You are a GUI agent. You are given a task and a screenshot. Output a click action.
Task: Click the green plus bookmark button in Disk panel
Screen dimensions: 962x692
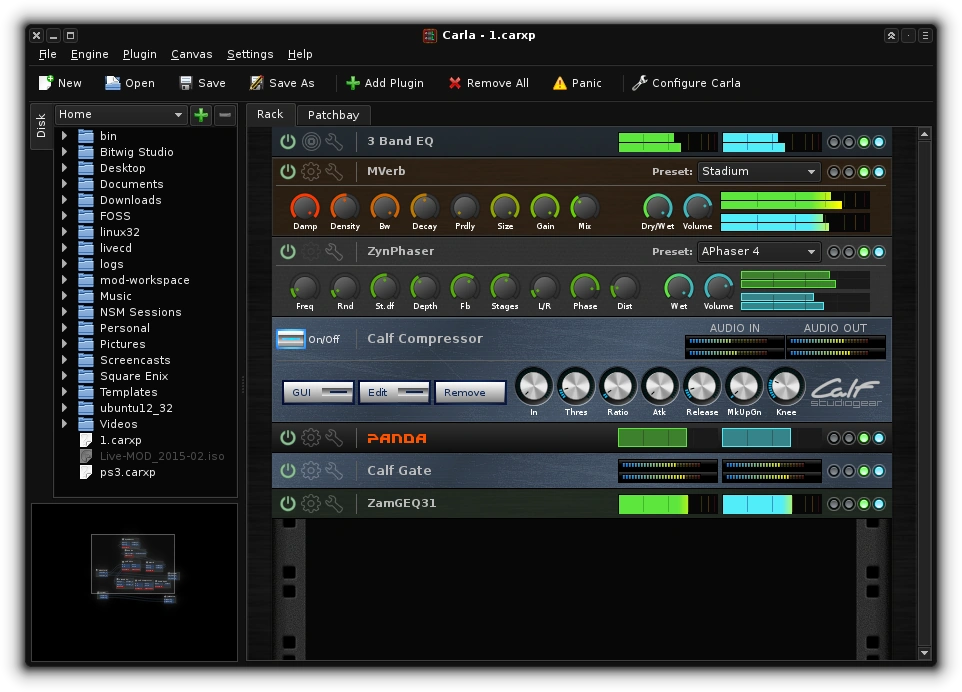coord(201,115)
